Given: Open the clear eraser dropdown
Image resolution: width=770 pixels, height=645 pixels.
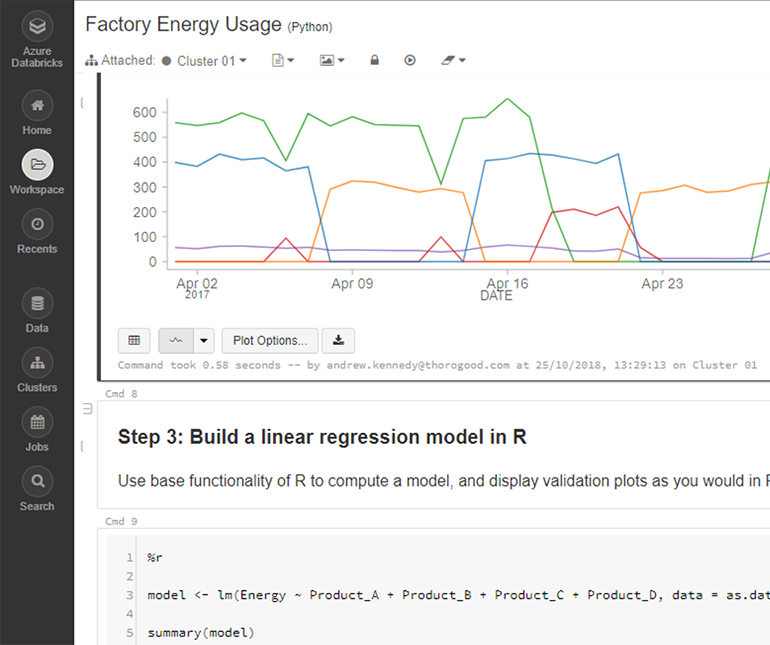Looking at the screenshot, I should pyautogui.click(x=453, y=60).
